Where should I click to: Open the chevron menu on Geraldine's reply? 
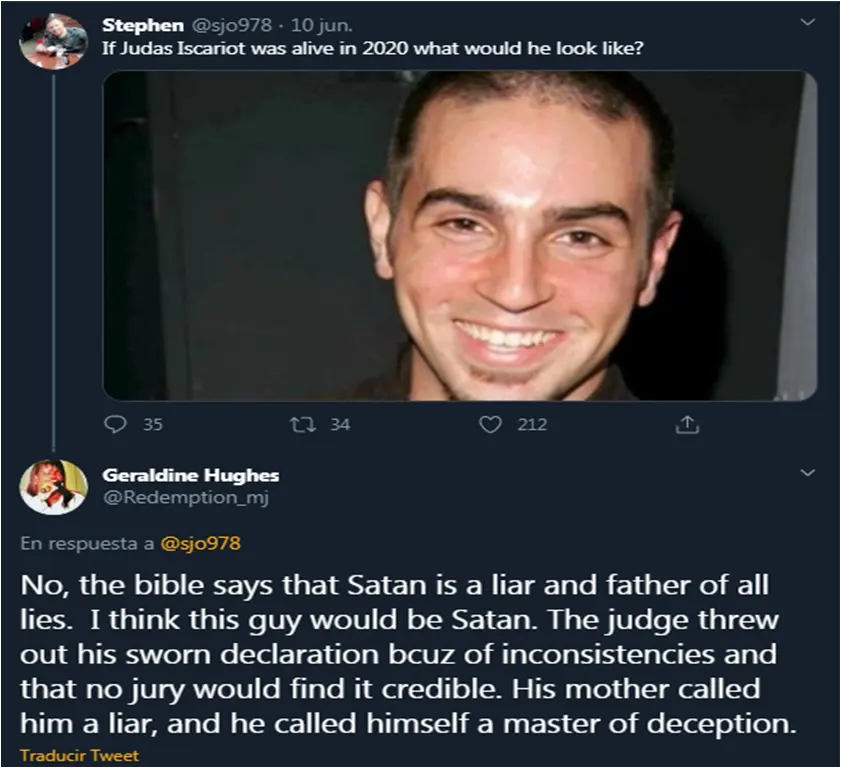click(809, 472)
